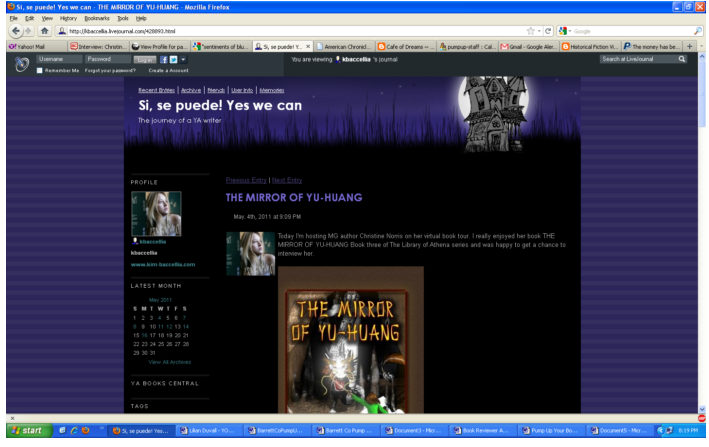
Task: Open Internet Explorer from Quick Launch
Action: (73, 430)
